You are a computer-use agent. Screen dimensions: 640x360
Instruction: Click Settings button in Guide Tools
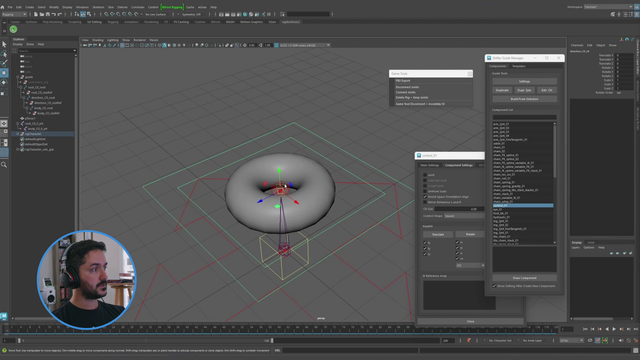524,81
